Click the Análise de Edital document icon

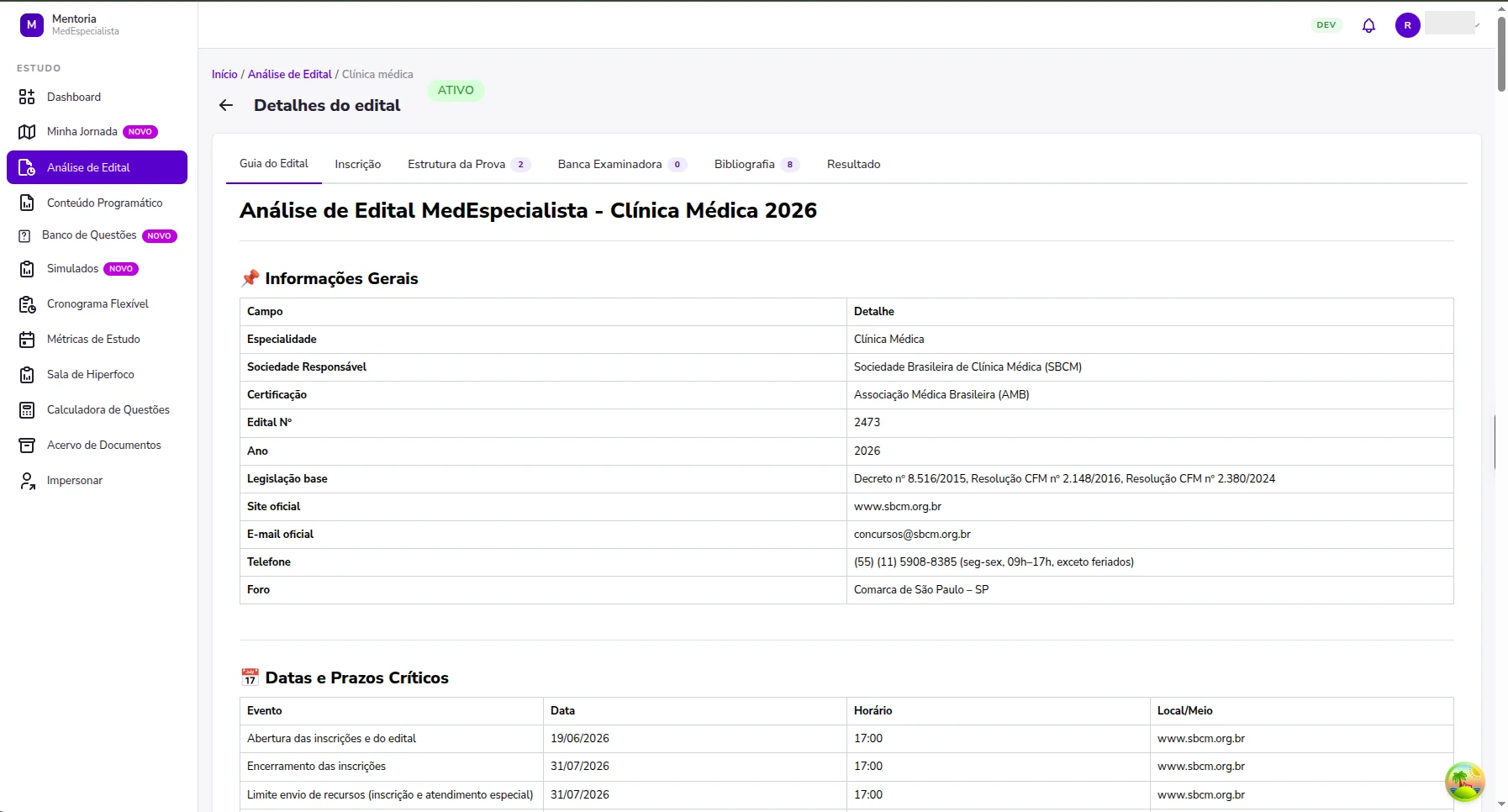(27, 167)
